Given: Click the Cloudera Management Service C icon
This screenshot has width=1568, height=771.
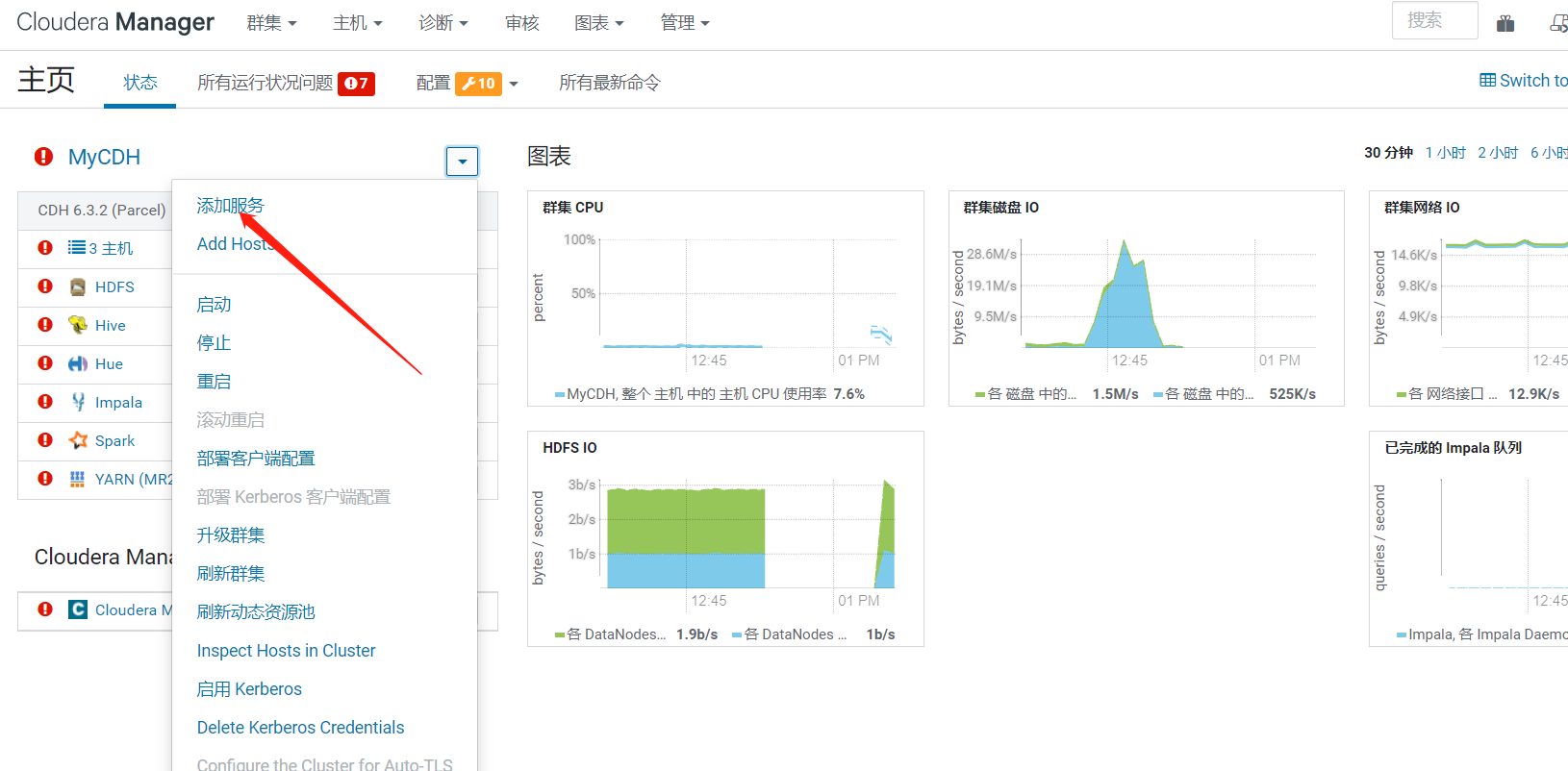Looking at the screenshot, I should pos(78,609).
